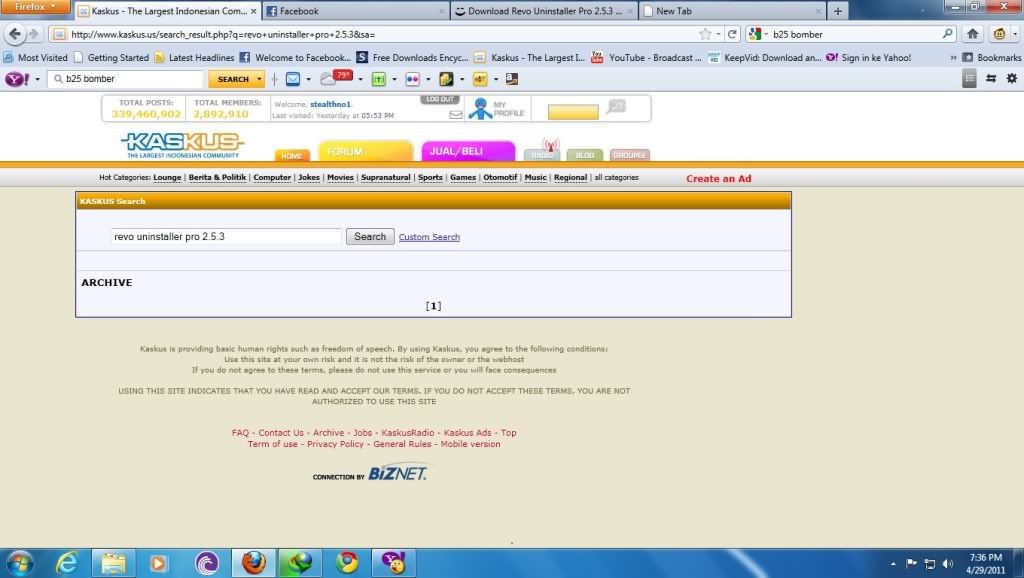Click the green icon on Yahoo toolbar

pyautogui.click(x=379, y=79)
